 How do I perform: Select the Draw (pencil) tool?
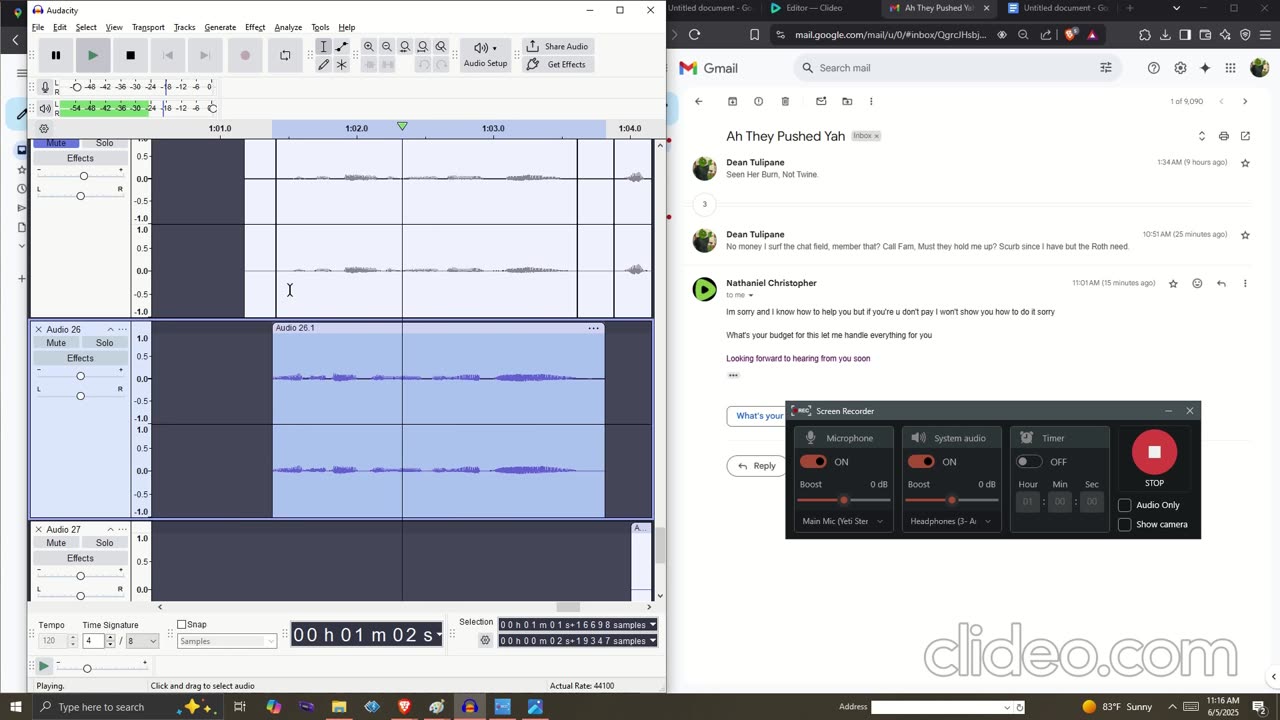(x=324, y=65)
